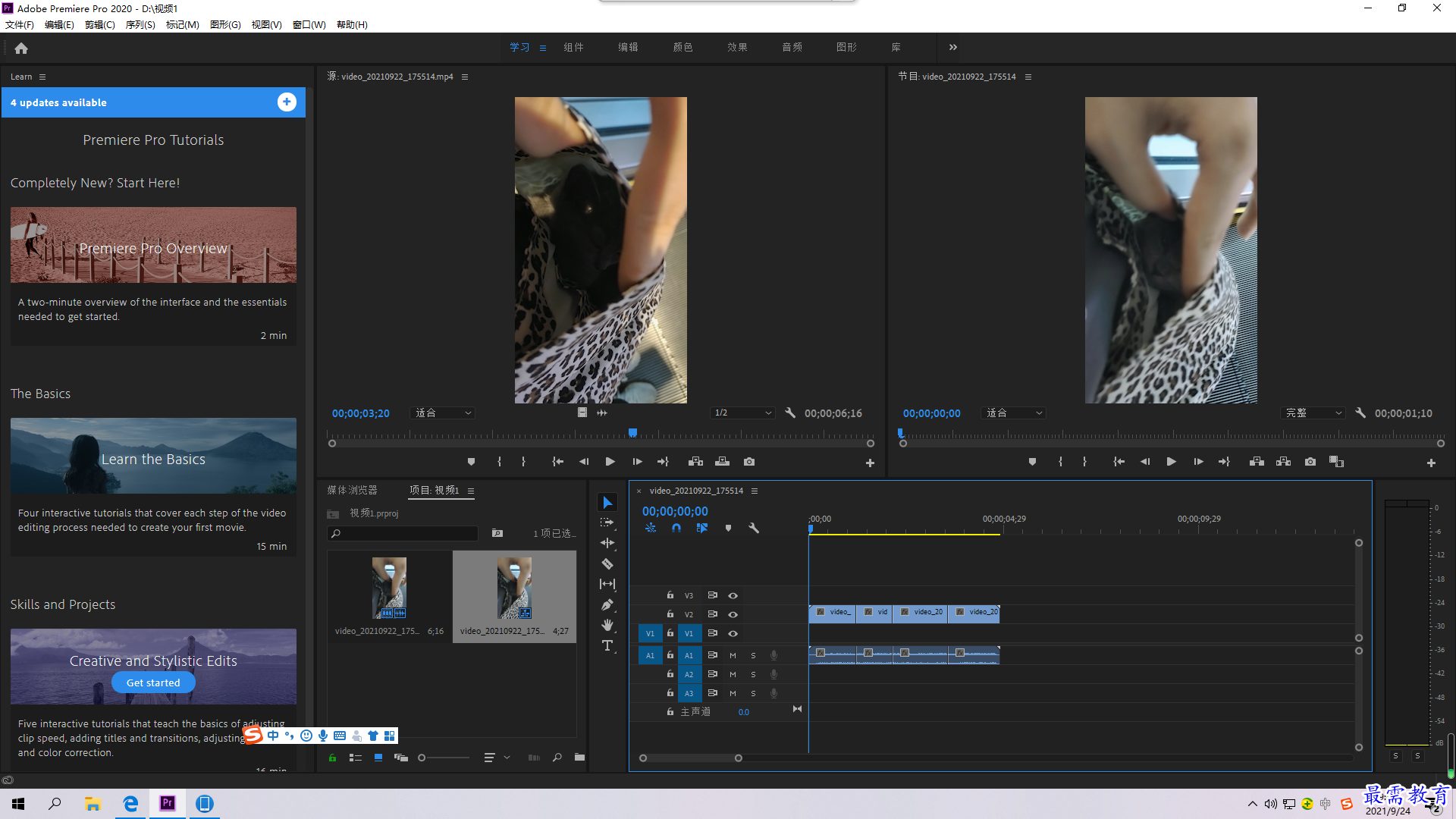
Task: Click Overwrite button in Source monitor
Action: [x=722, y=462]
